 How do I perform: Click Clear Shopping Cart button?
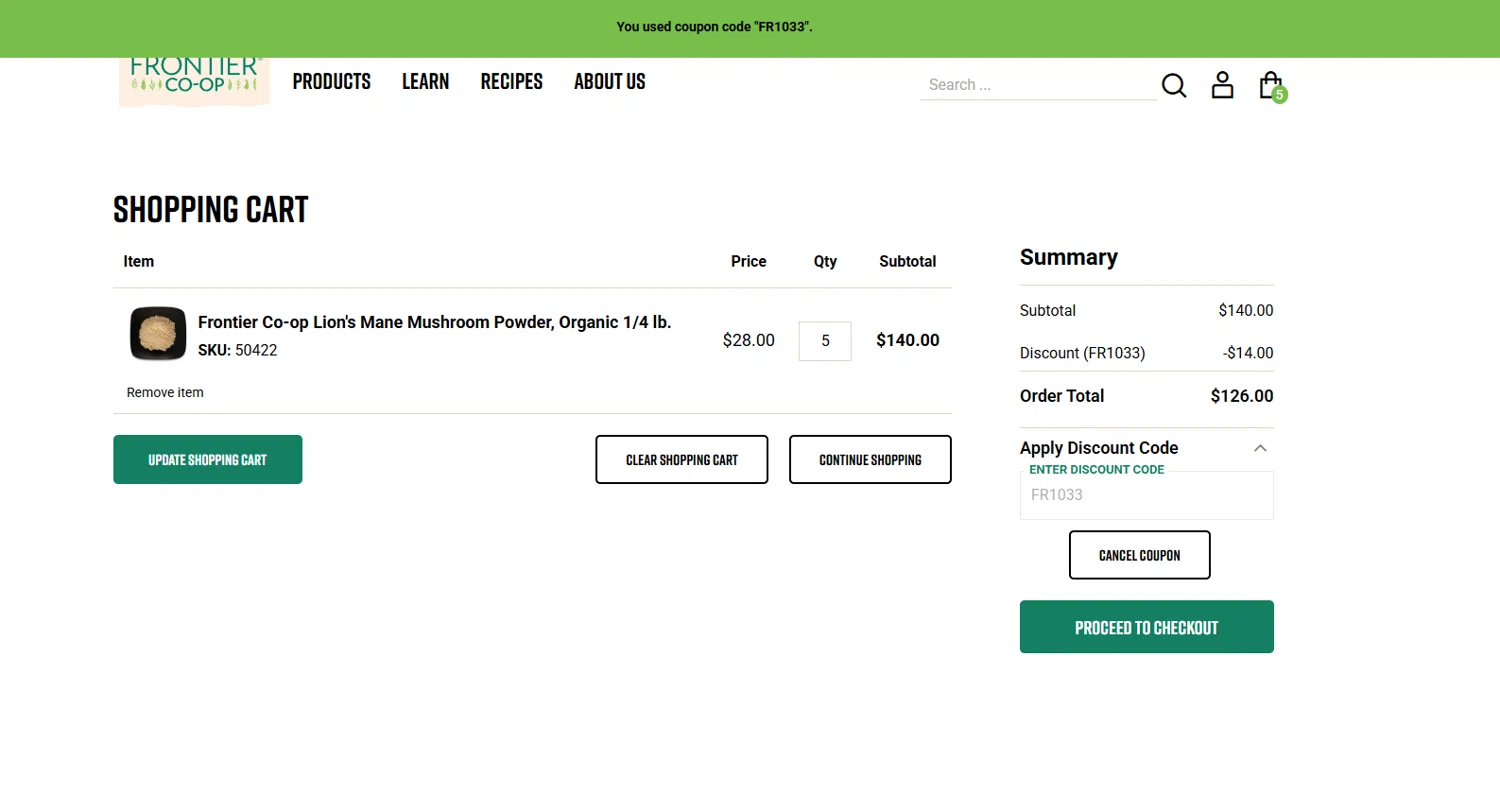682,460
